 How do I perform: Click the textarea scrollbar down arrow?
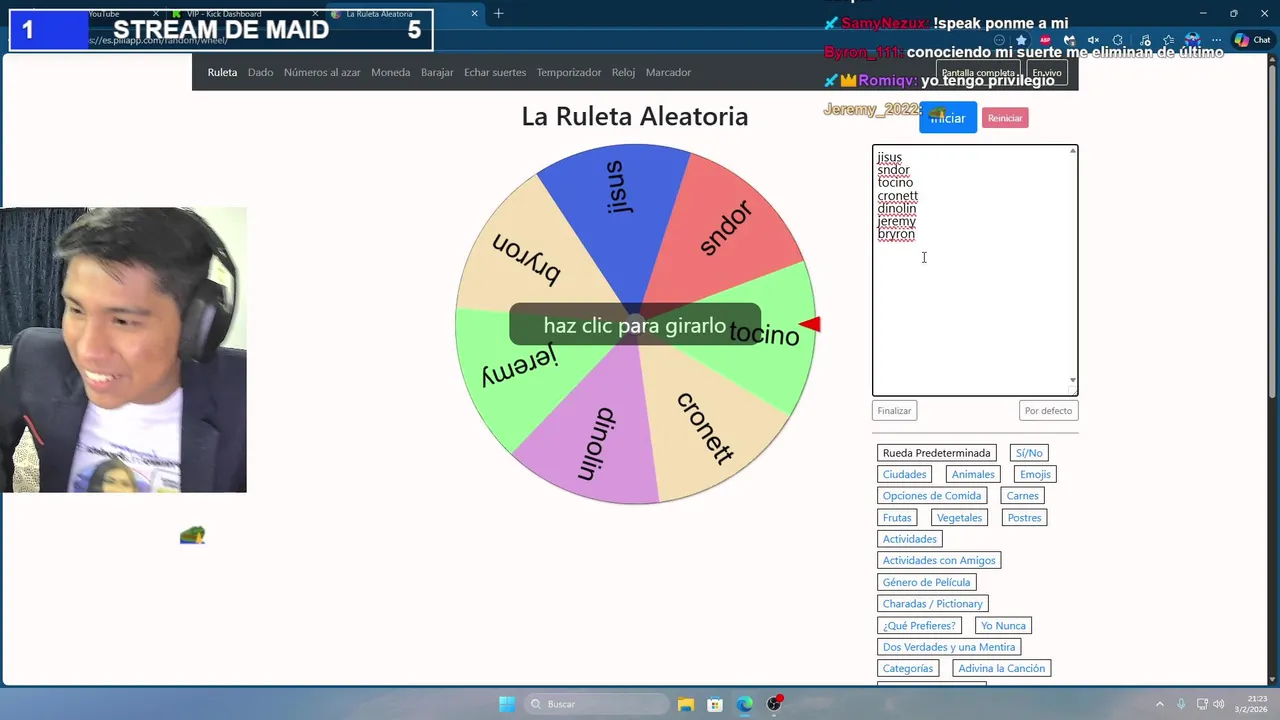click(x=1073, y=380)
